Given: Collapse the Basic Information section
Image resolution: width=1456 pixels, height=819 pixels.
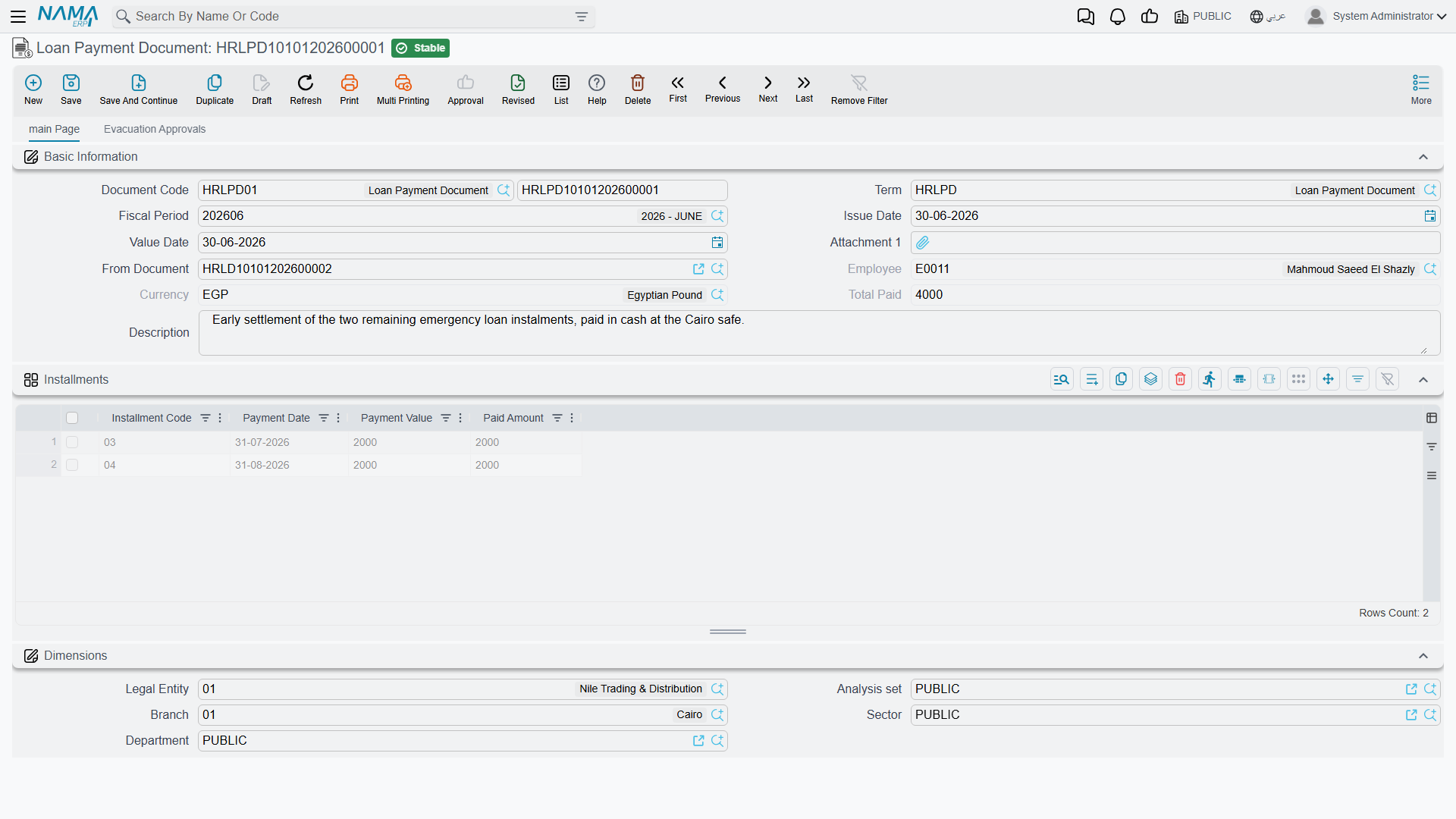Looking at the screenshot, I should (x=1423, y=157).
